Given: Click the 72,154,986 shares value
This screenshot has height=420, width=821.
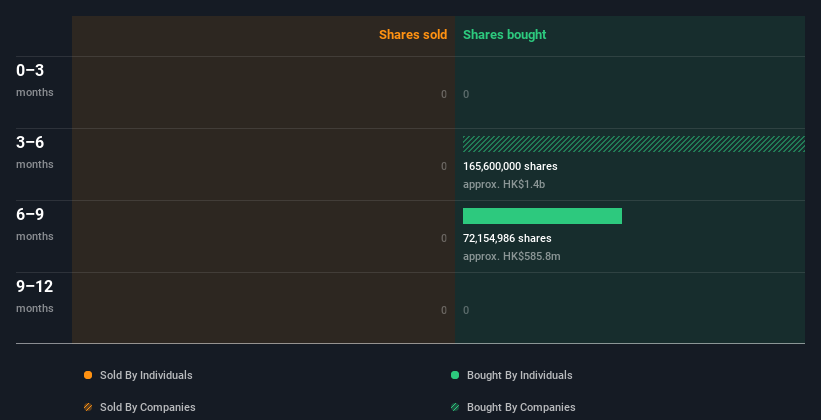Looking at the screenshot, I should point(507,238).
